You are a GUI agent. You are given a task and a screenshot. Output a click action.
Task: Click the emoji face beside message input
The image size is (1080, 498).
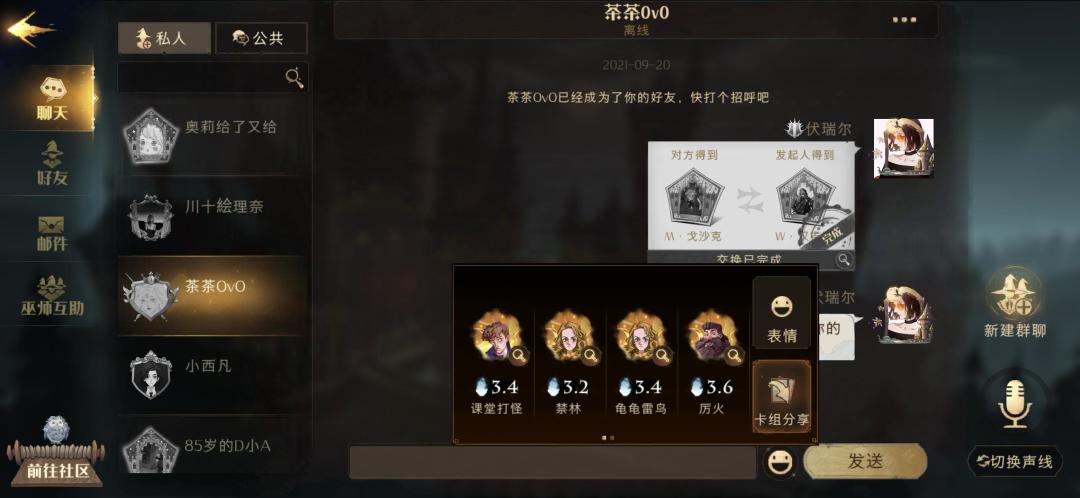point(780,461)
